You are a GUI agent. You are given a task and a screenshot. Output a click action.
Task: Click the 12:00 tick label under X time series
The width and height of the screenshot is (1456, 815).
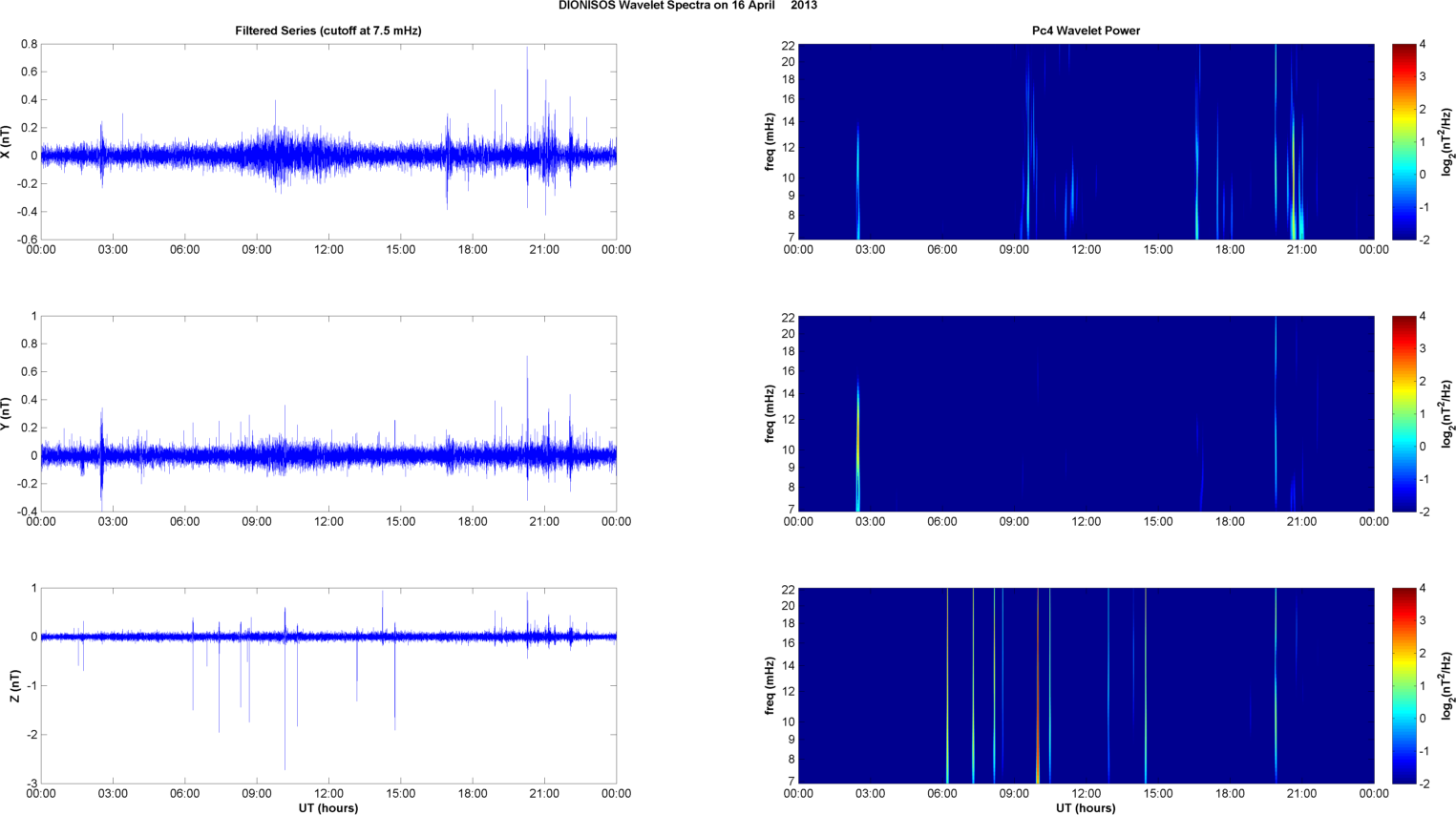(x=328, y=250)
